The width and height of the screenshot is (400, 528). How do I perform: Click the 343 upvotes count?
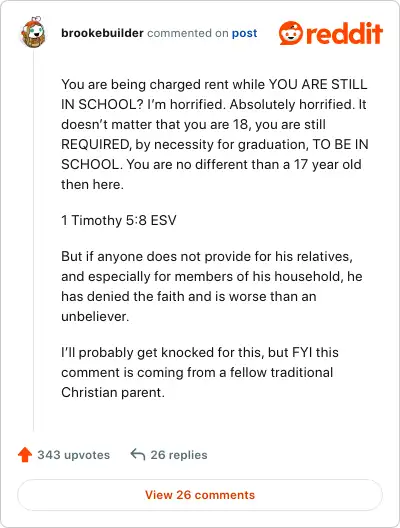point(74,455)
